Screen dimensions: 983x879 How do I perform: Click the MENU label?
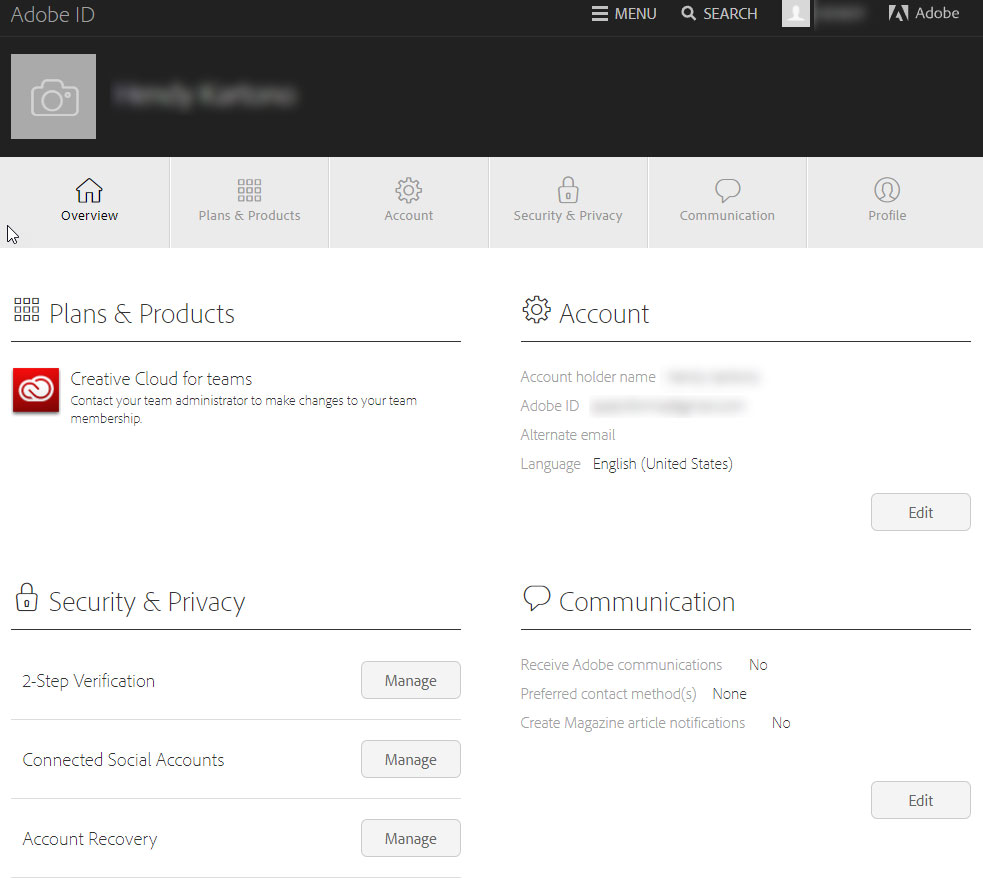pyautogui.click(x=635, y=14)
